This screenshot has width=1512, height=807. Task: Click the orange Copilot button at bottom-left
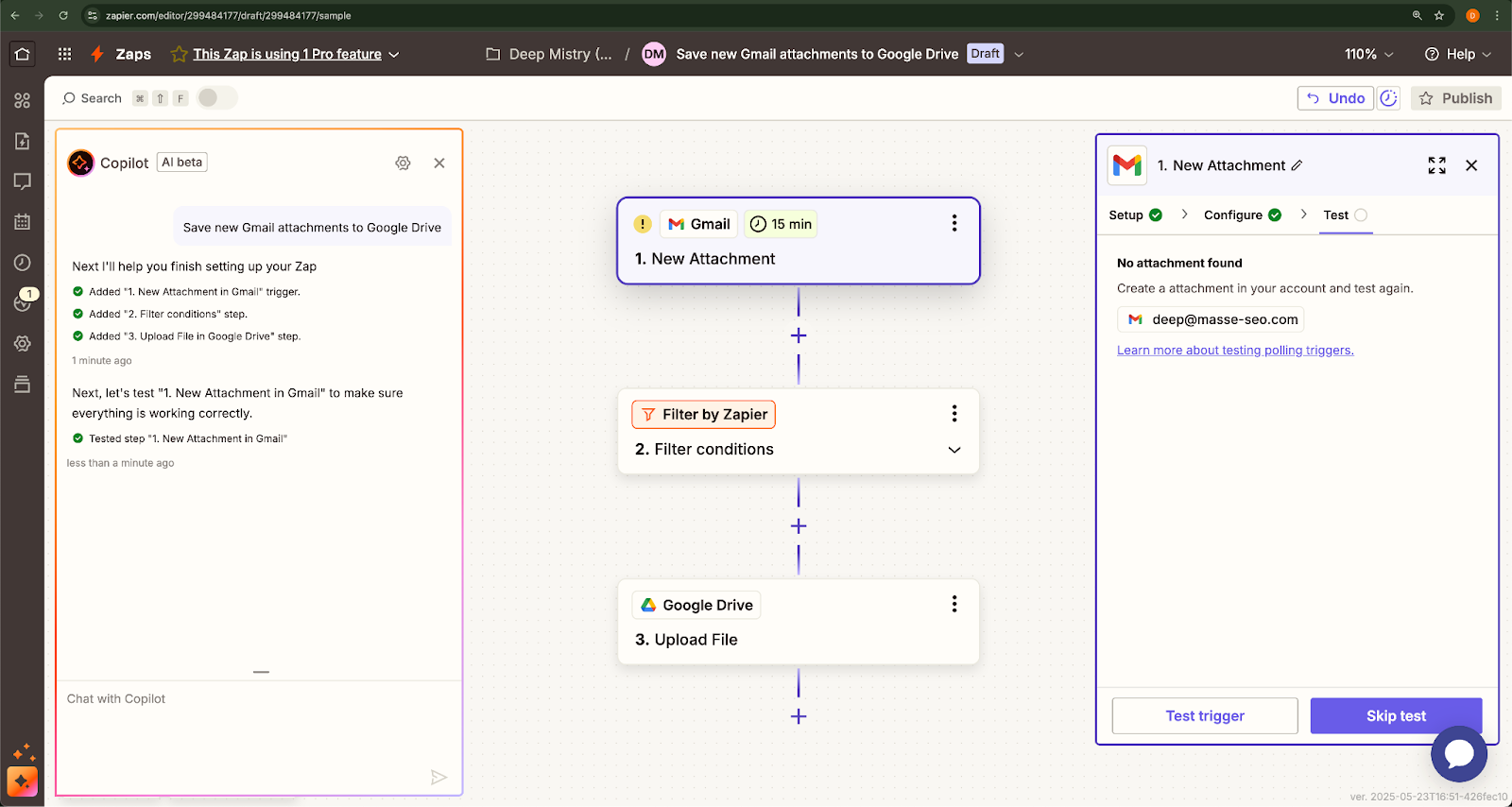tap(23, 781)
